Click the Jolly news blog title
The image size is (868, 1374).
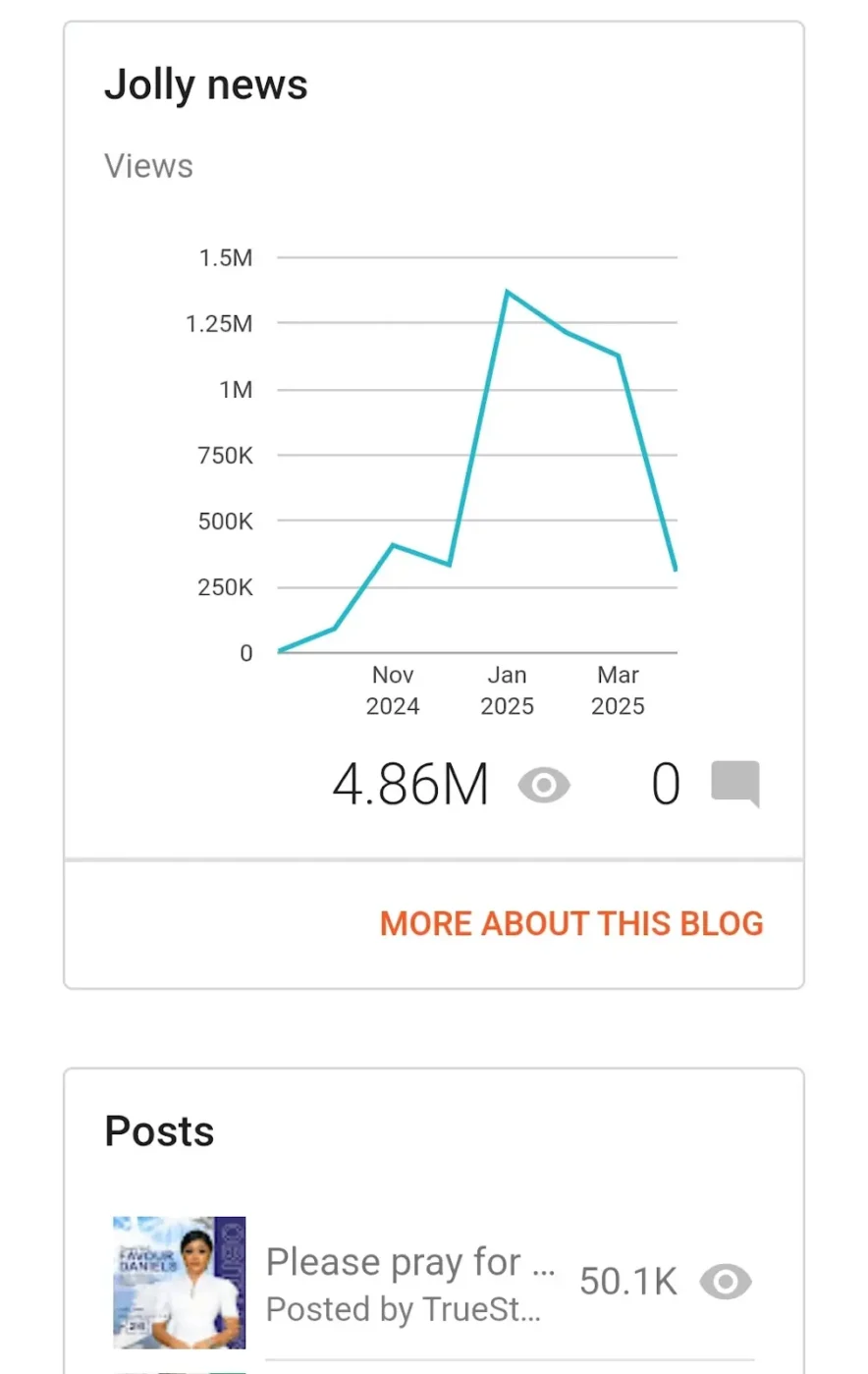[206, 85]
